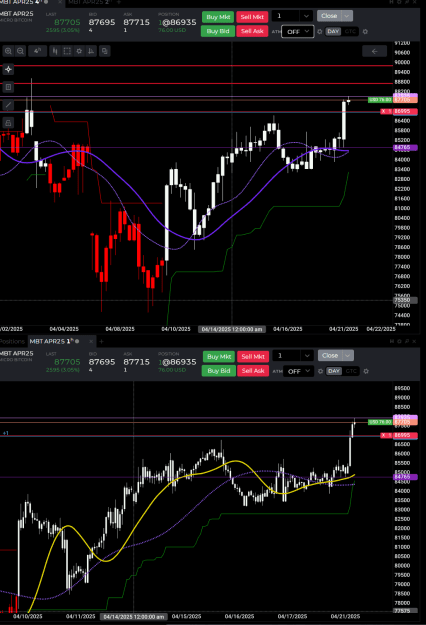Viewport: 426px width, 625px height.
Task: Click Buy Bid in the lower panel
Action: [x=219, y=371]
